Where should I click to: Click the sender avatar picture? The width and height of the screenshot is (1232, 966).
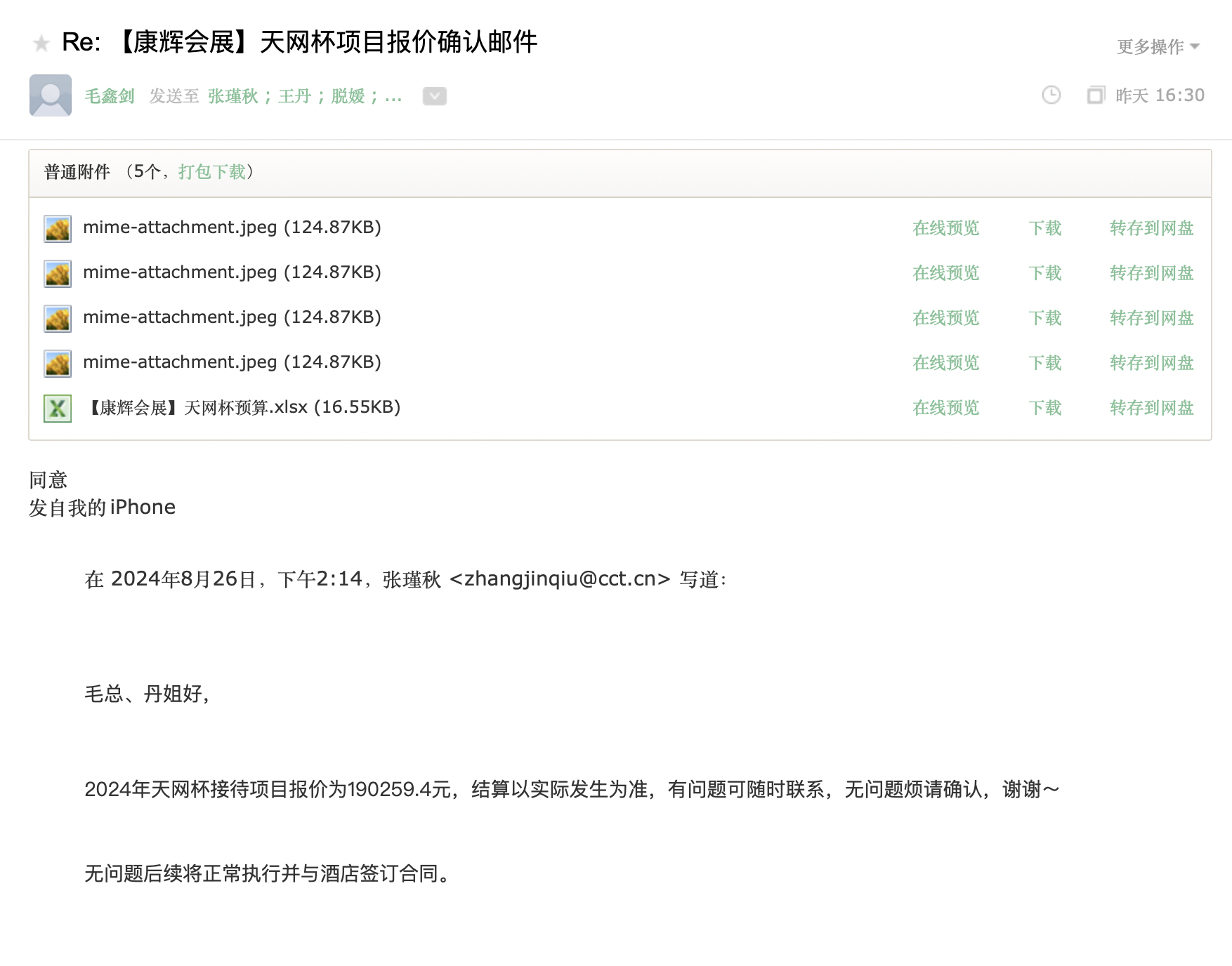point(51,95)
